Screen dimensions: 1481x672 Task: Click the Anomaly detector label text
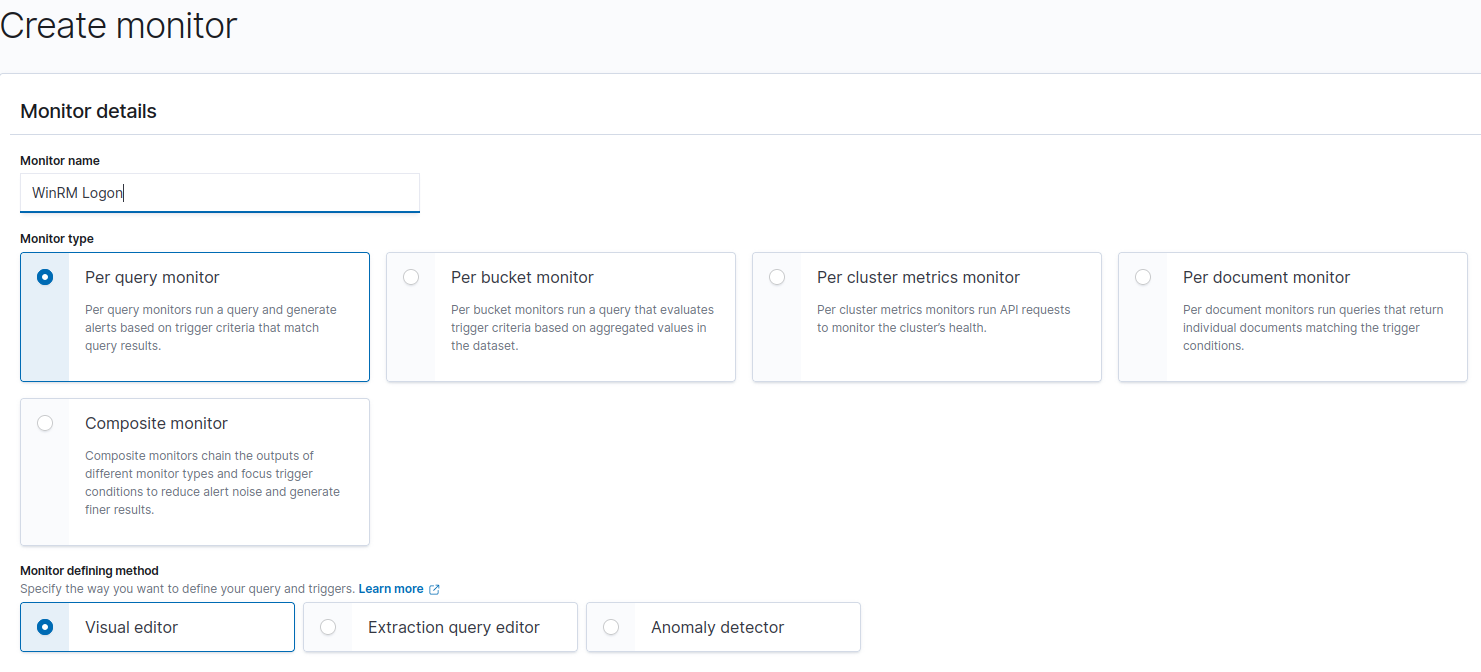[x=717, y=628]
